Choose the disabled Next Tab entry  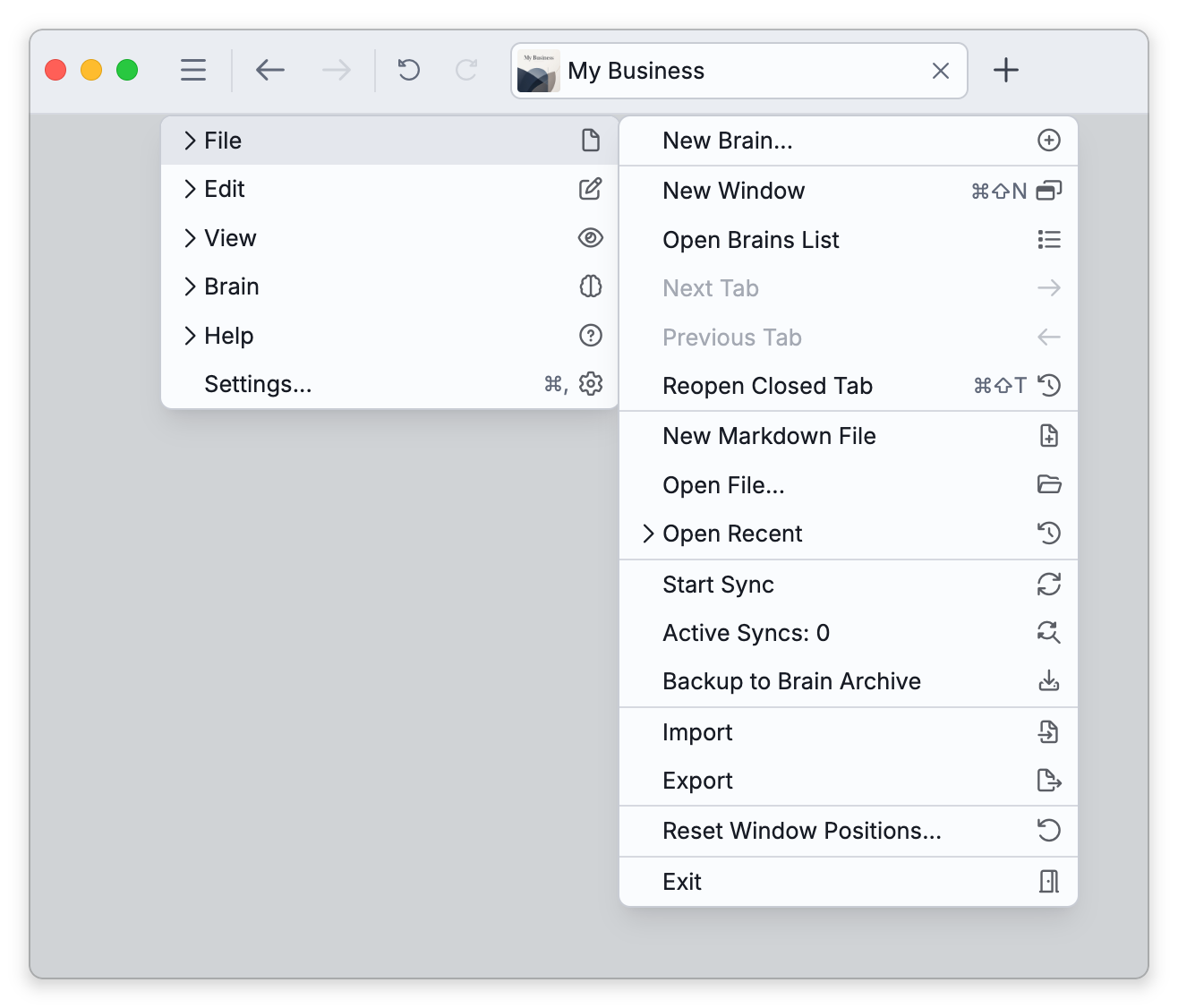click(849, 288)
